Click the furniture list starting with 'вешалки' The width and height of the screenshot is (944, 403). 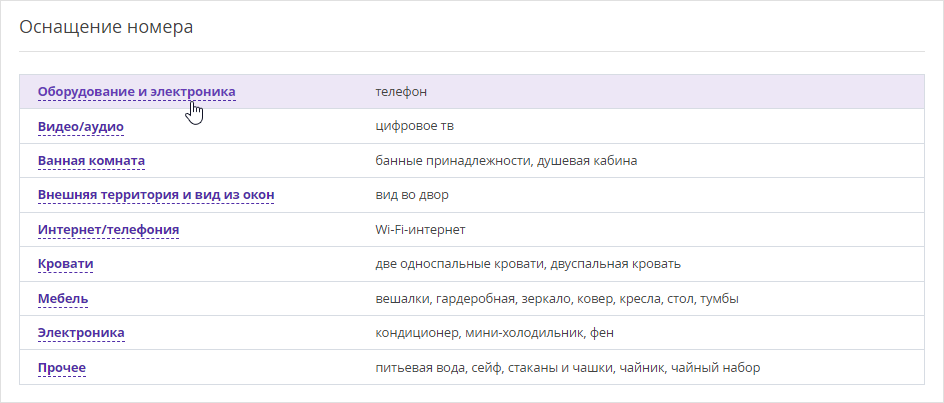557,299
